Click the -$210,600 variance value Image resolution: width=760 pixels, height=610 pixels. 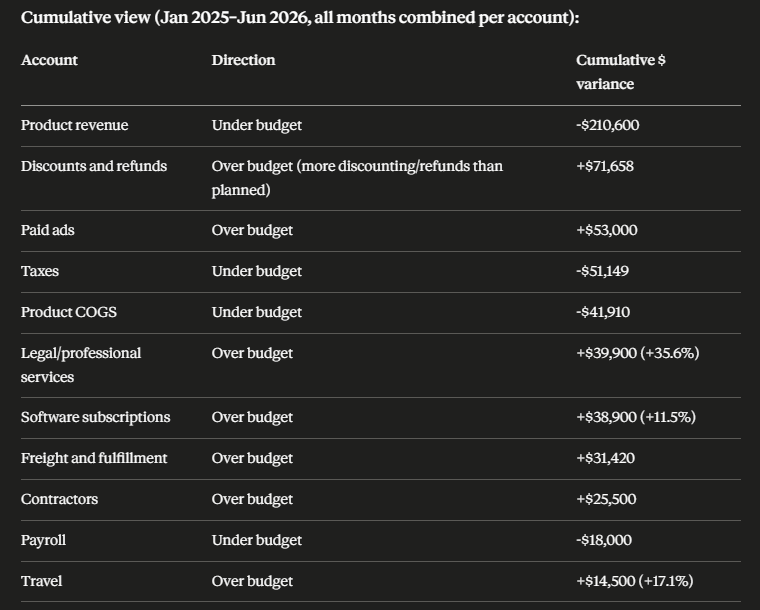point(607,125)
